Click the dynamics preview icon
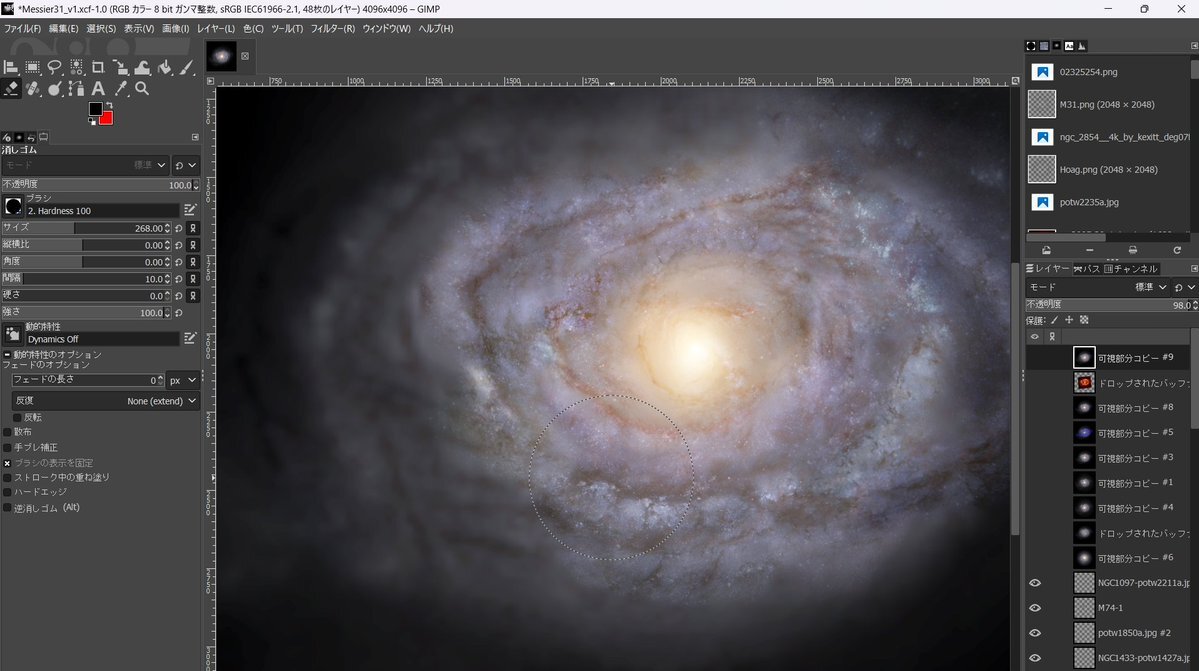Image resolution: width=1199 pixels, height=671 pixels. [x=13, y=334]
